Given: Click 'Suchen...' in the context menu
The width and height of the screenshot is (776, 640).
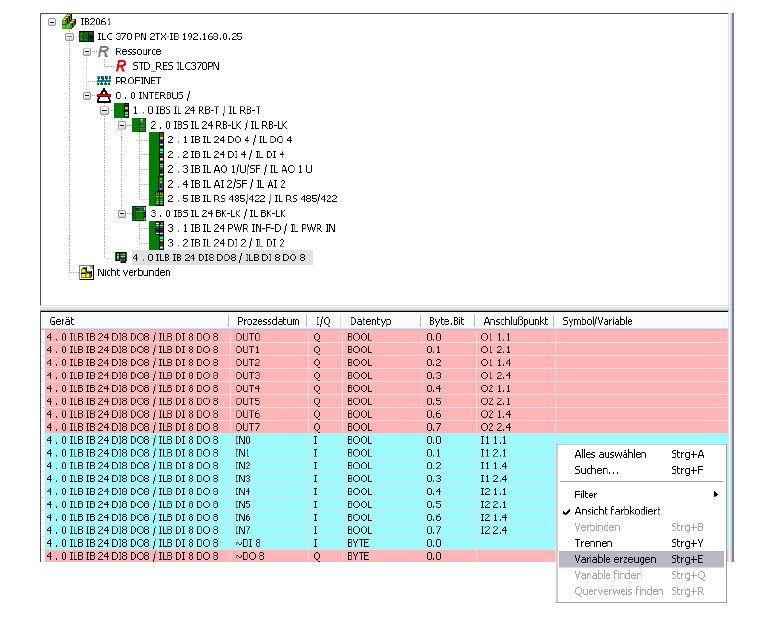Looking at the screenshot, I should 596,470.
